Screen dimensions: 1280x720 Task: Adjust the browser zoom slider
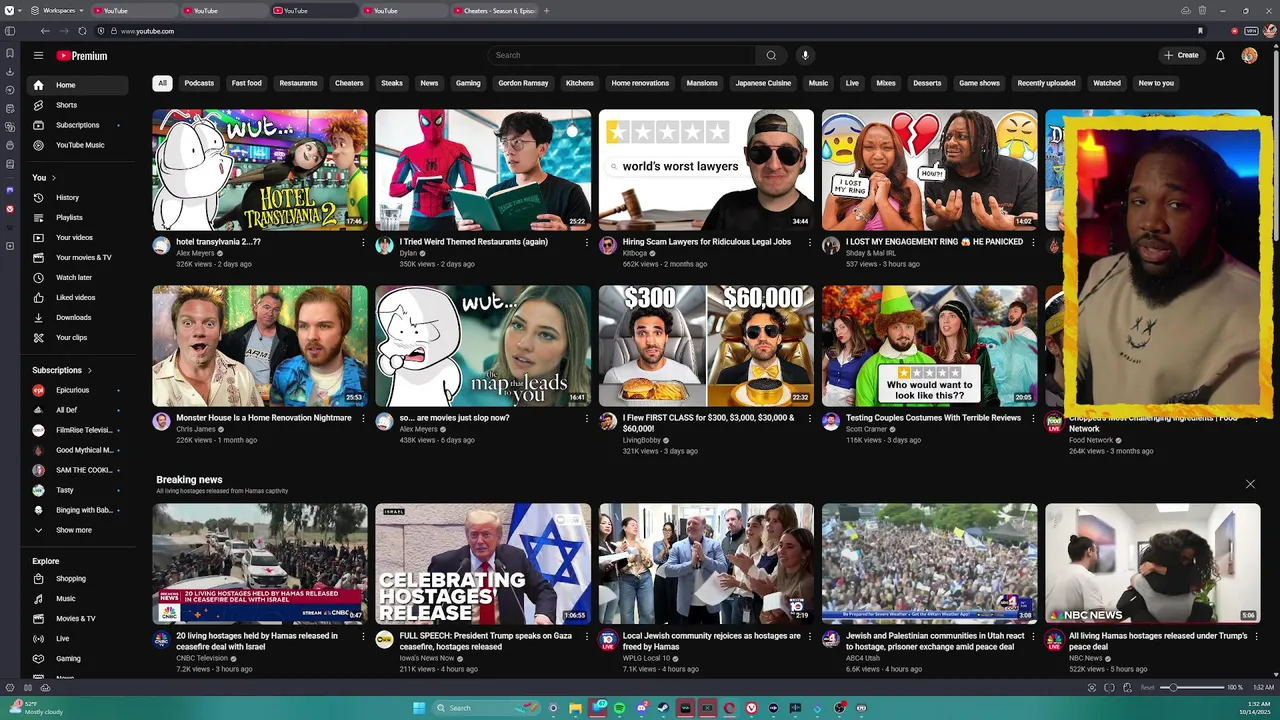tap(1192, 687)
